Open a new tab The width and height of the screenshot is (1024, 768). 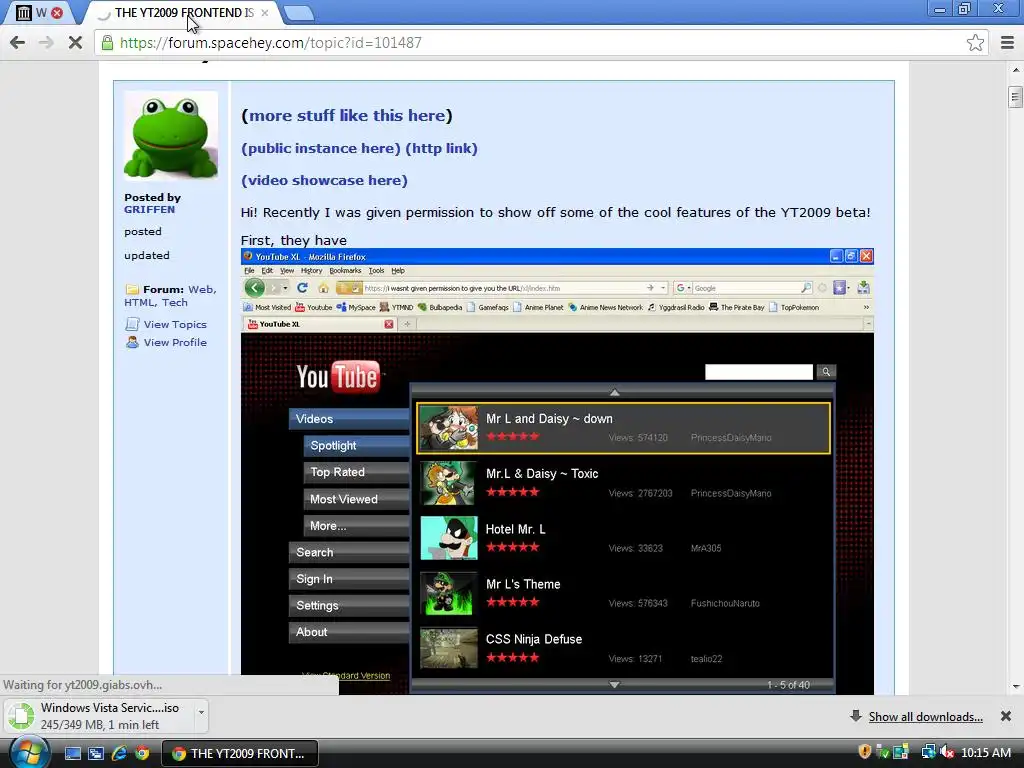pos(299,13)
